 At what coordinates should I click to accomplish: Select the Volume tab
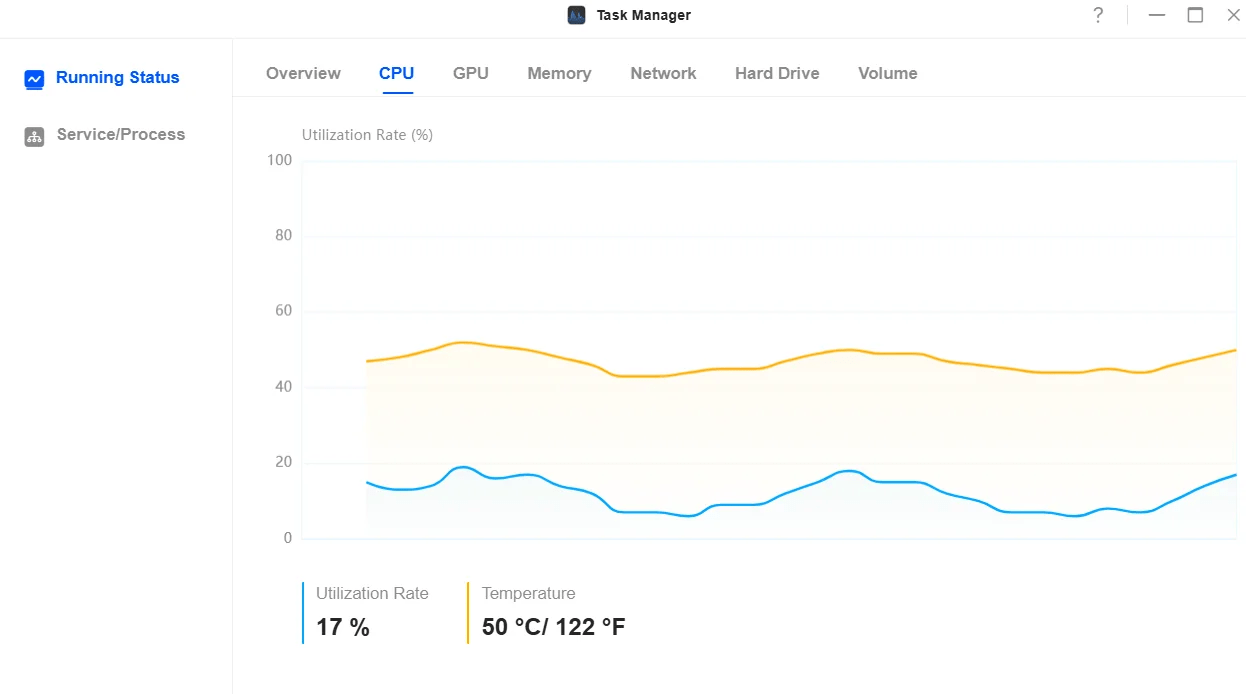click(x=887, y=73)
